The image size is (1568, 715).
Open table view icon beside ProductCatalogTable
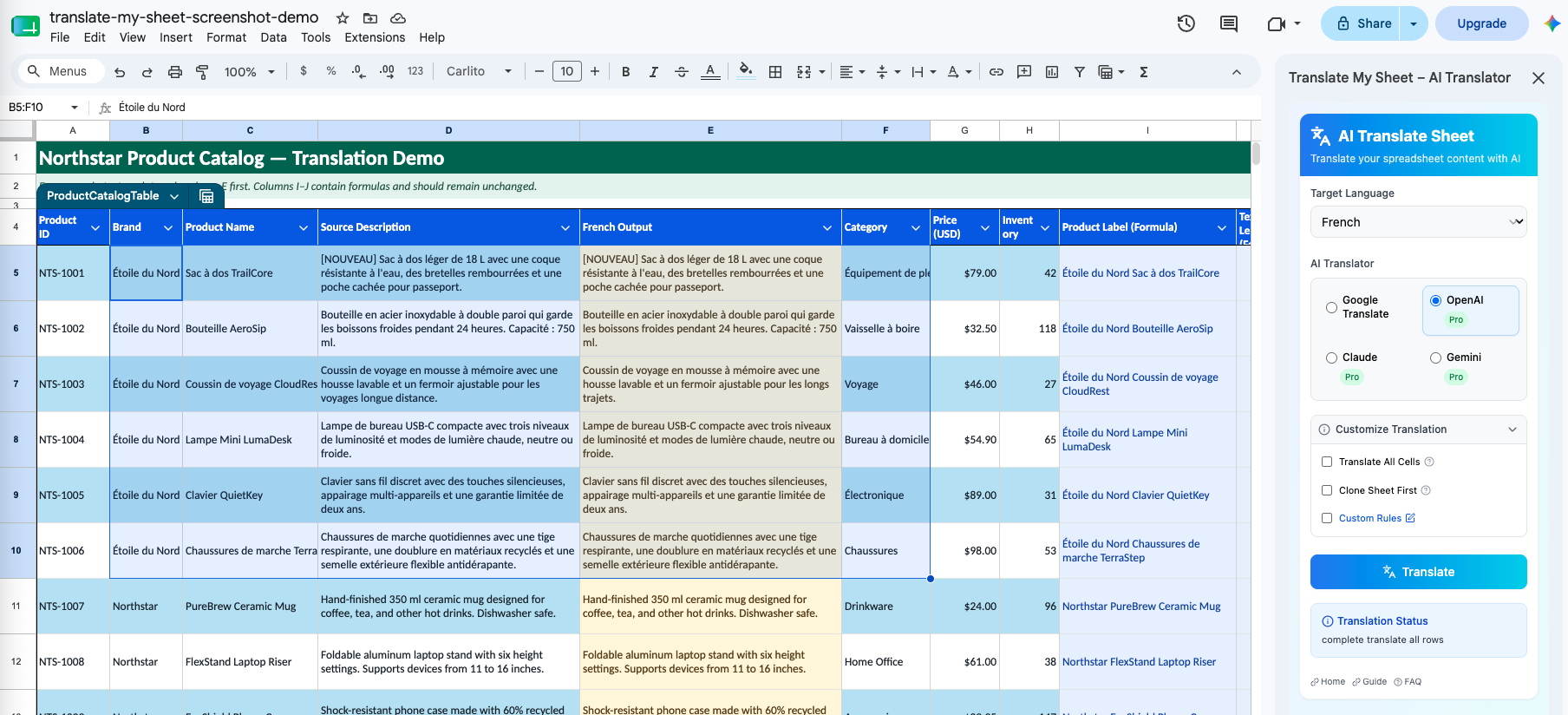206,196
